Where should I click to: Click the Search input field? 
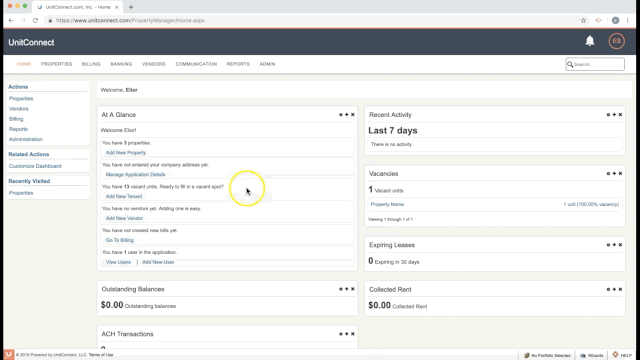click(x=595, y=64)
